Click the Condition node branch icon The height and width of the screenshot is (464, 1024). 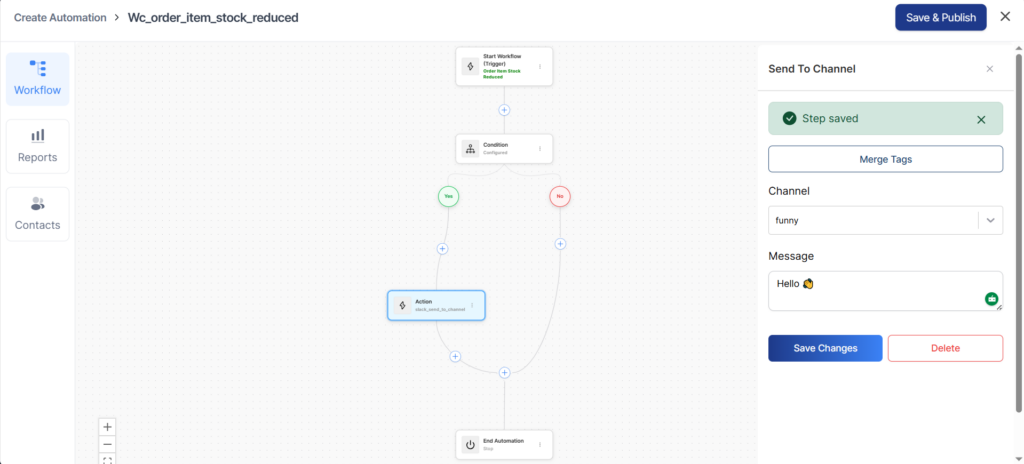[x=470, y=149]
